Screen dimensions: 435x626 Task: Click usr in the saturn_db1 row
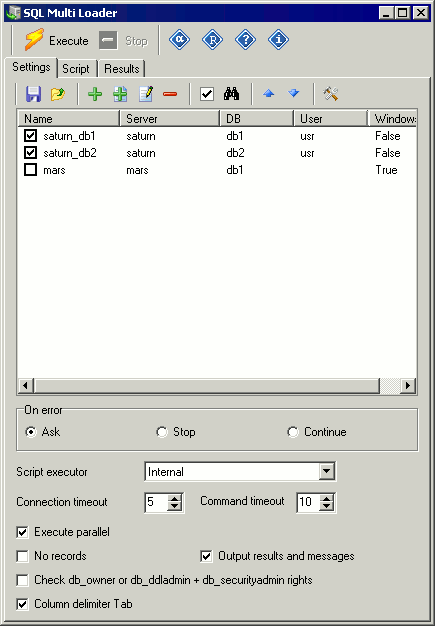click(x=307, y=136)
